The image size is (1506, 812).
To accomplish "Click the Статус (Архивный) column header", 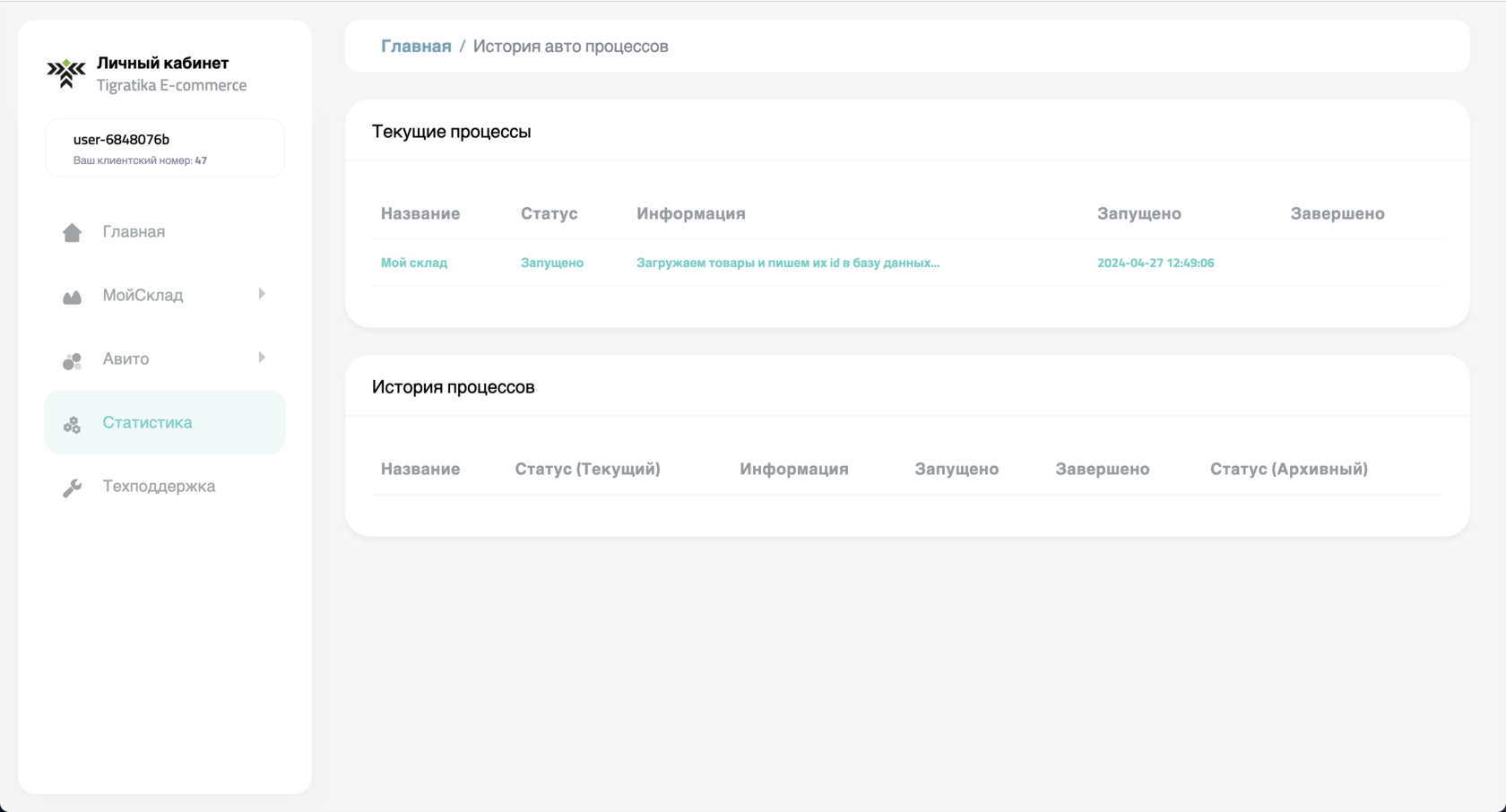I will coord(1289,469).
